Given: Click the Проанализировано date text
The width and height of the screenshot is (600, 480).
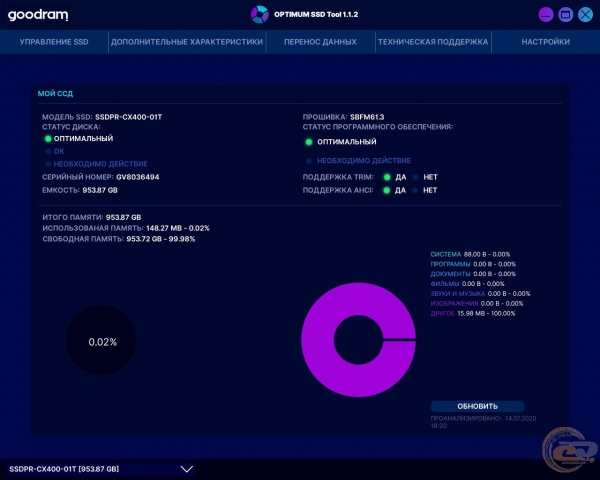Looking at the screenshot, I should click(483, 422).
